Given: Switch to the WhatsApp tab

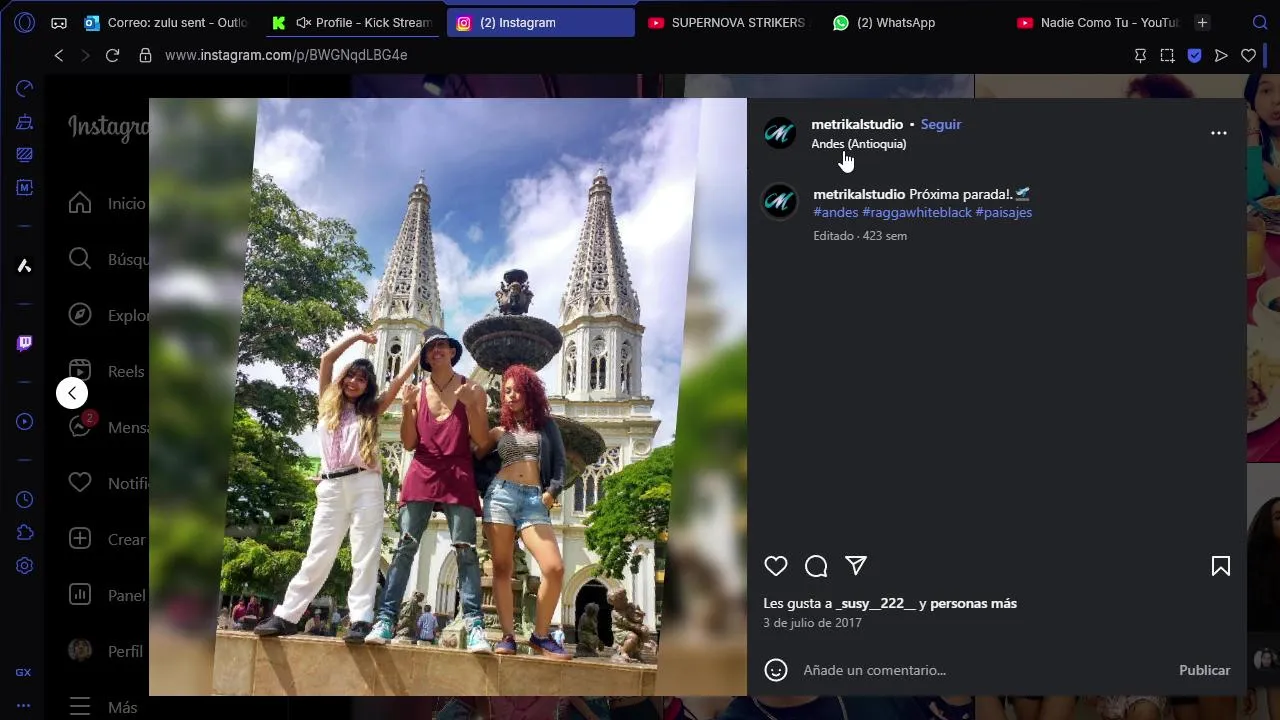Looking at the screenshot, I should (913, 22).
